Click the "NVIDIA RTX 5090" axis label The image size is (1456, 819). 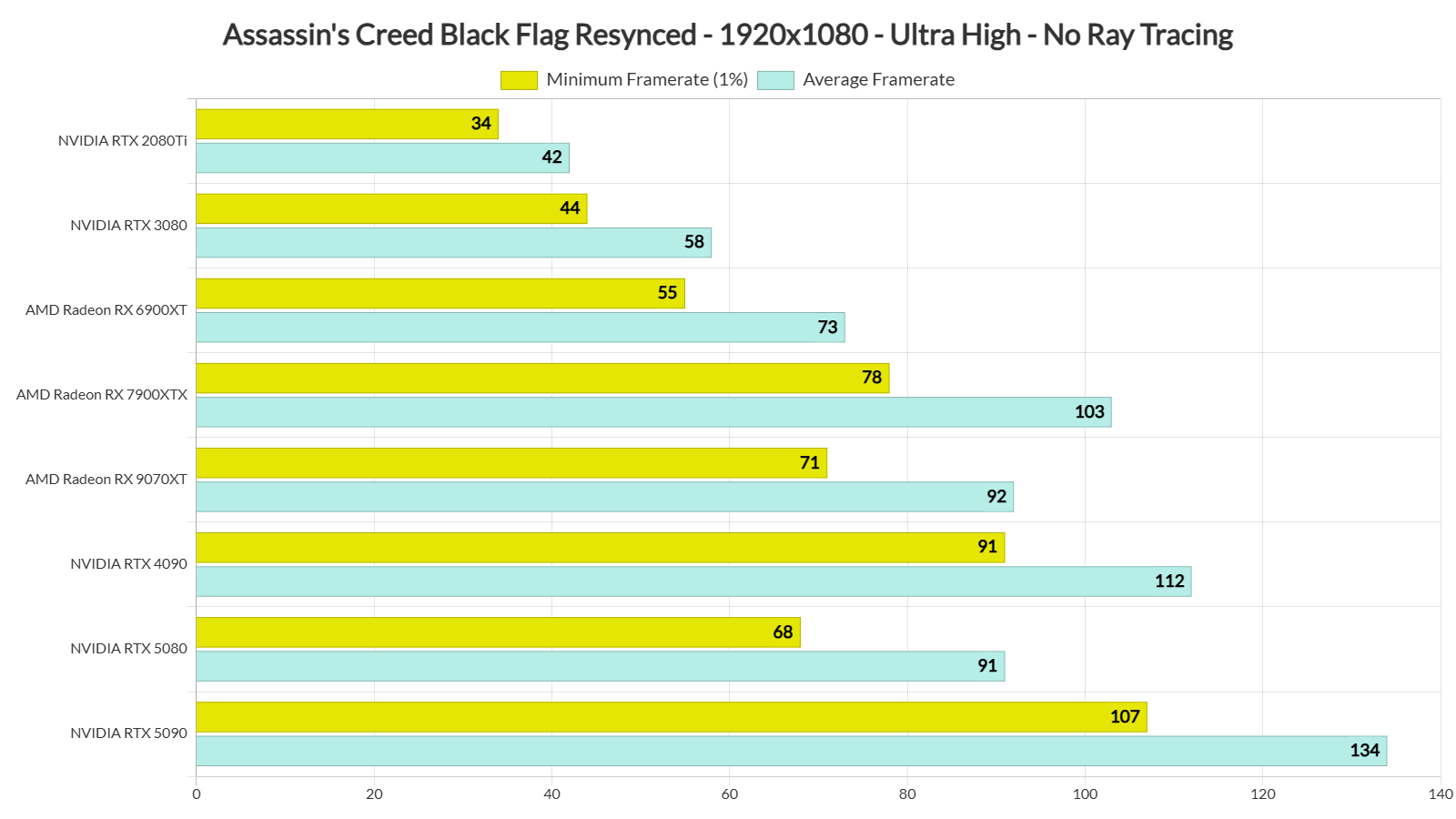[x=129, y=733]
